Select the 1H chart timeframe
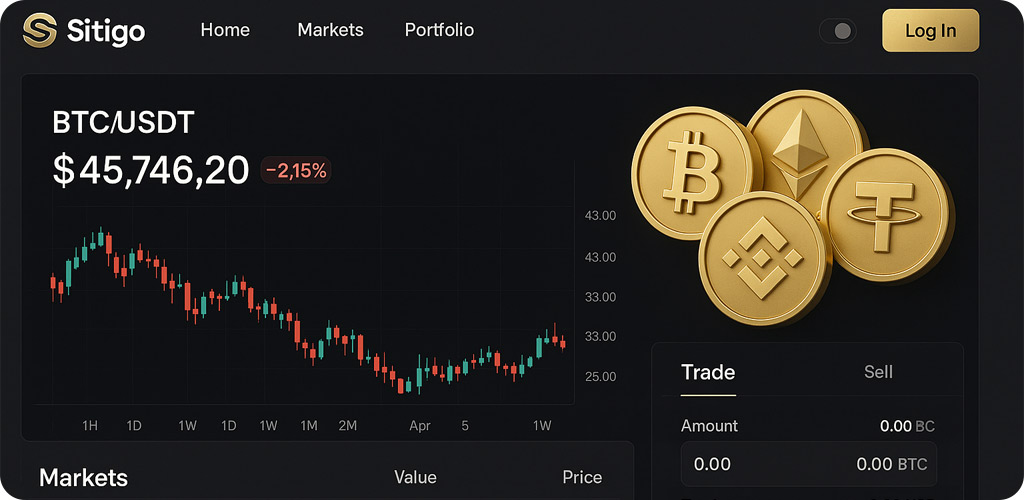The width and height of the screenshot is (1024, 500). (x=90, y=426)
